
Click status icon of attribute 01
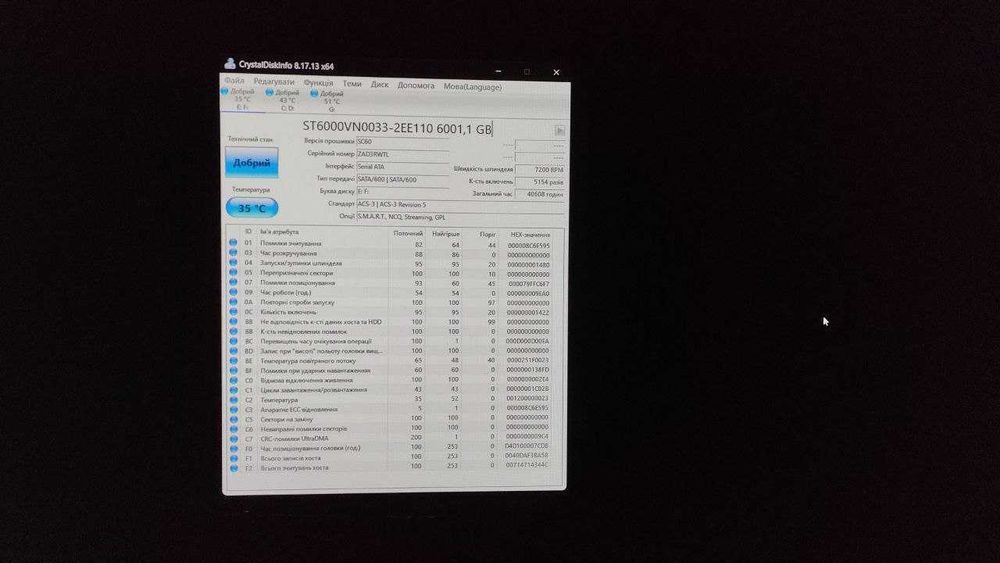233,243
